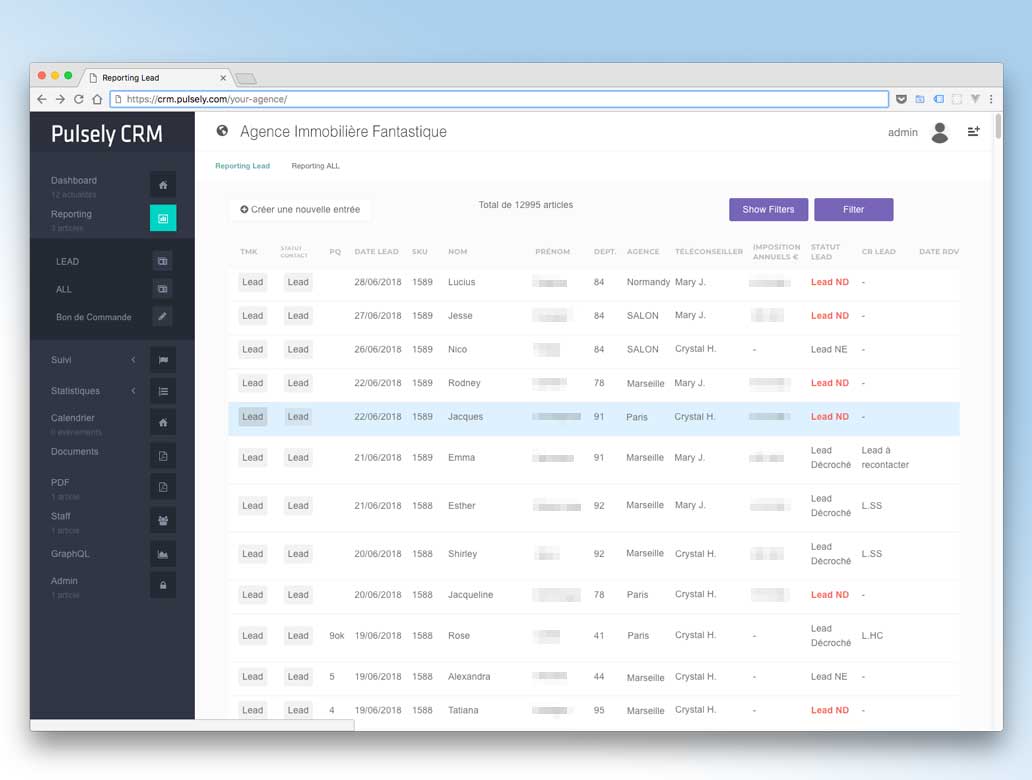Screen dimensions: 1032x780
Task: Select the teal Reporting chart icon
Action: 163,219
